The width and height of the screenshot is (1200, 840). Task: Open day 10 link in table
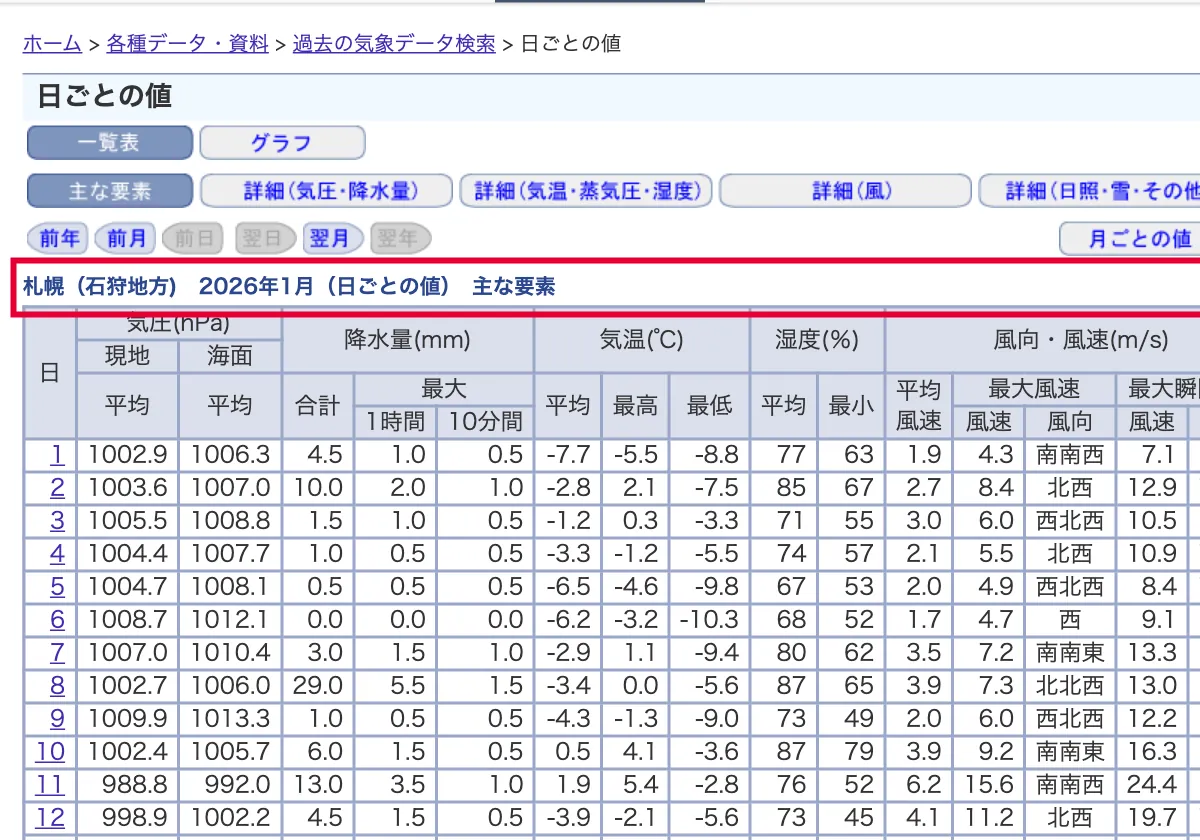click(50, 752)
